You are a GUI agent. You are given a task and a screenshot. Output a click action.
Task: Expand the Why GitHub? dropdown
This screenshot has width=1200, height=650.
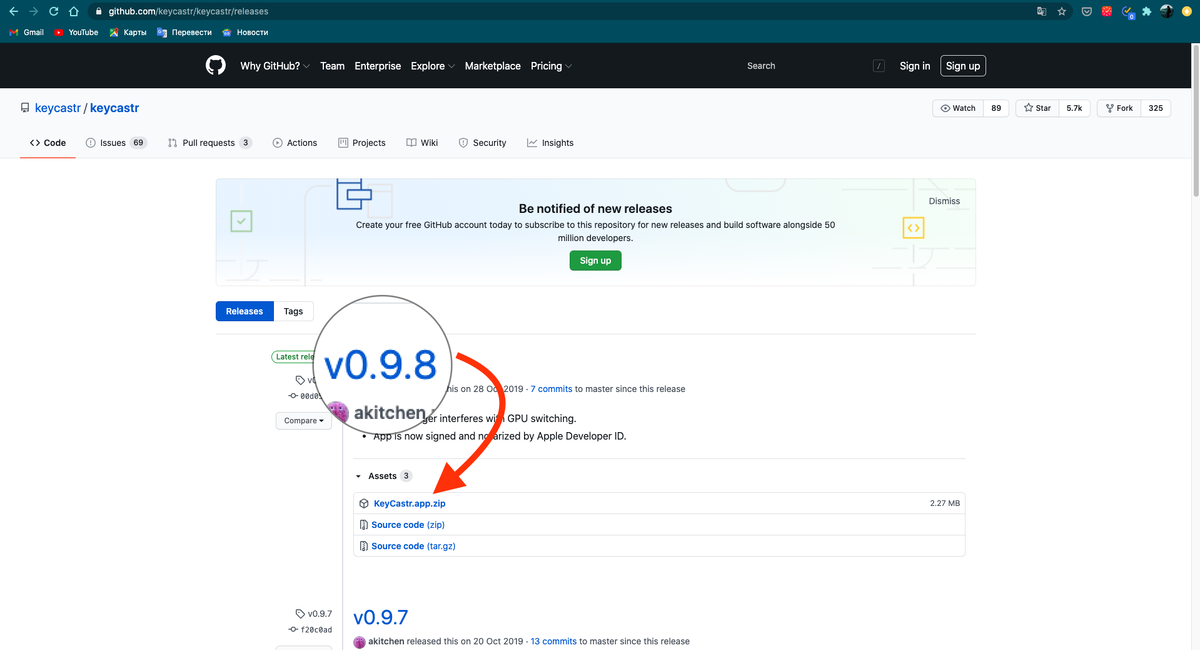tap(275, 66)
